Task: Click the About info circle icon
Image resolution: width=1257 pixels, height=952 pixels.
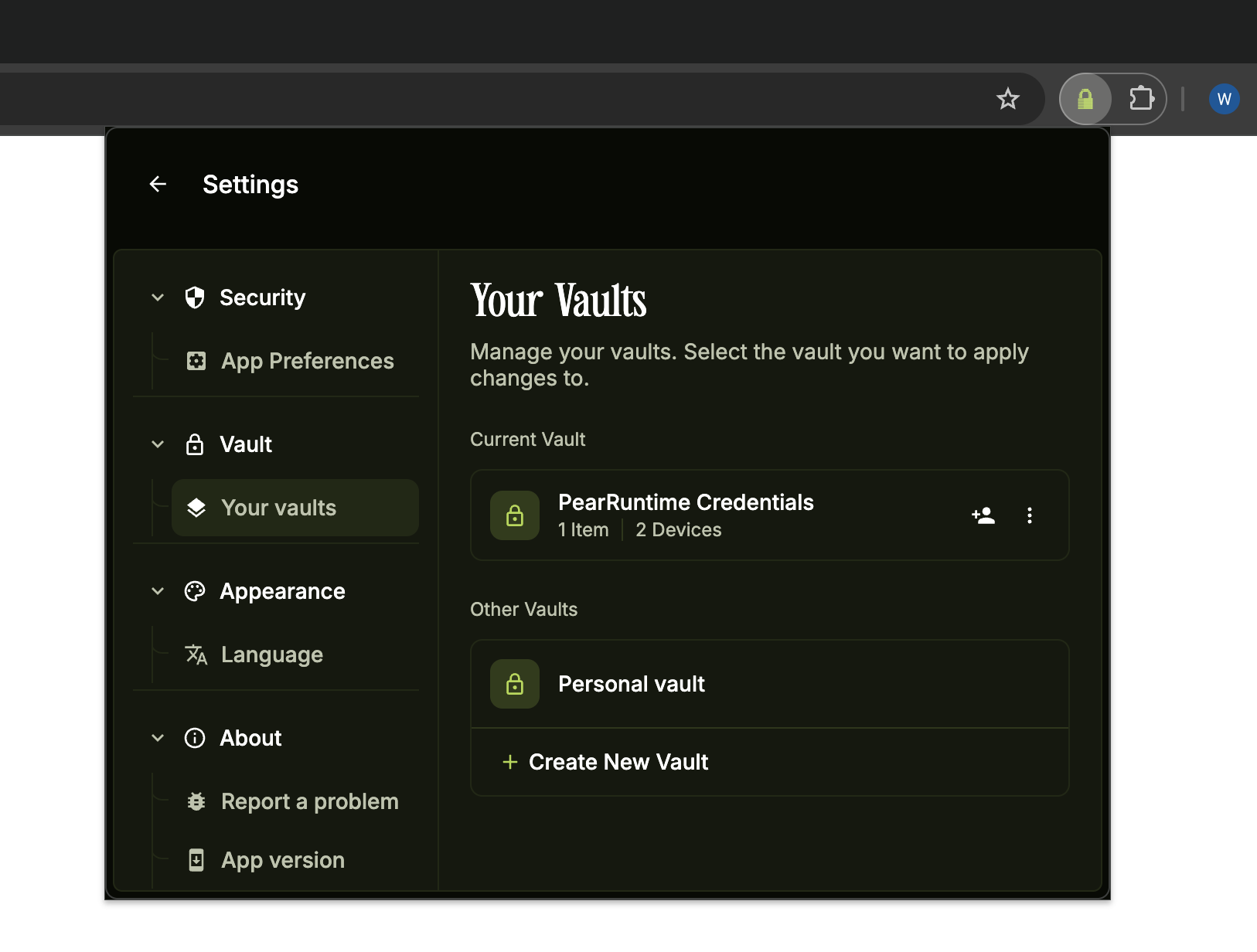Action: point(195,738)
